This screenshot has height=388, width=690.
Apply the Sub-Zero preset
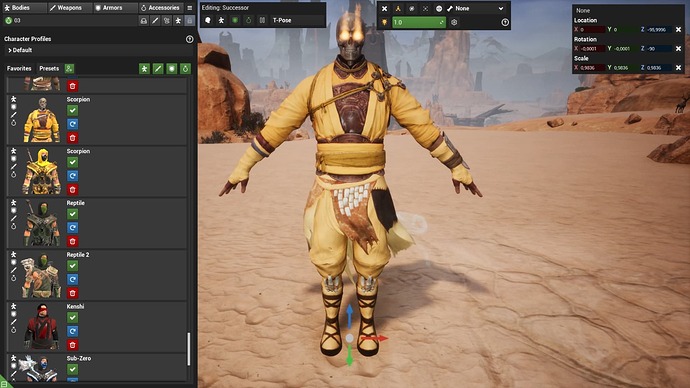73,370
